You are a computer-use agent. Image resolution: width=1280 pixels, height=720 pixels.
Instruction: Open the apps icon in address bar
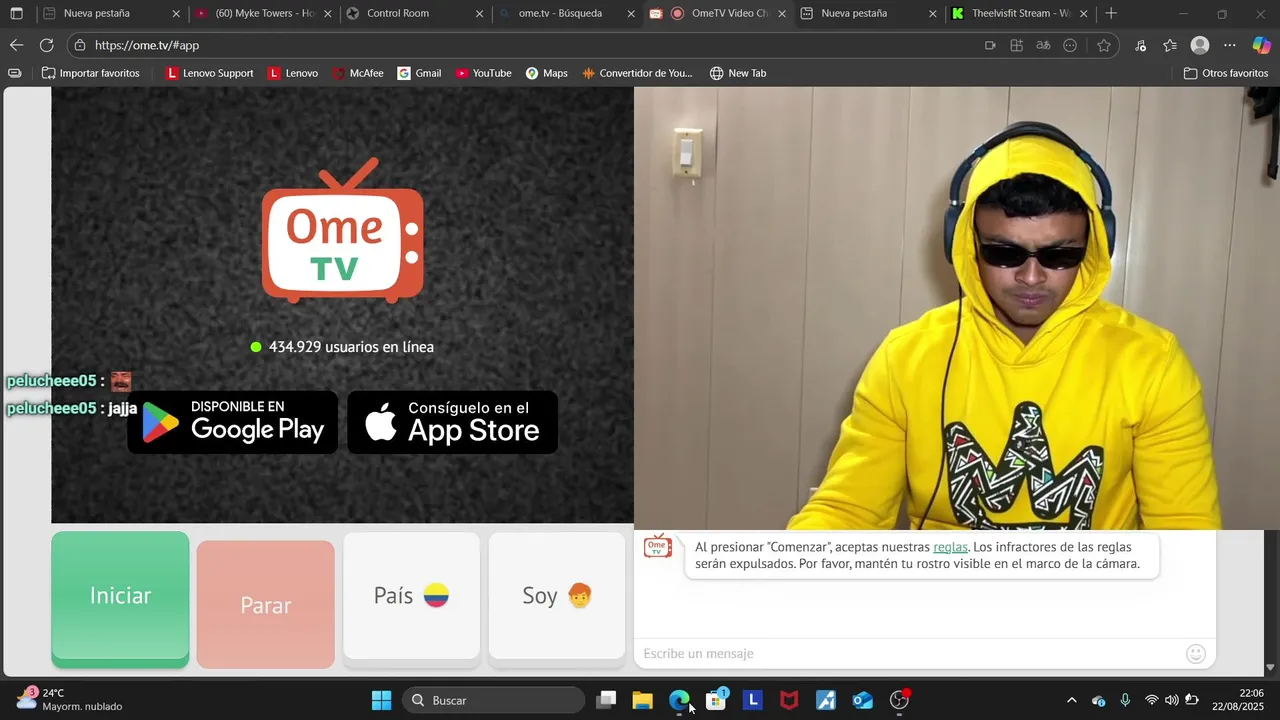1017,45
